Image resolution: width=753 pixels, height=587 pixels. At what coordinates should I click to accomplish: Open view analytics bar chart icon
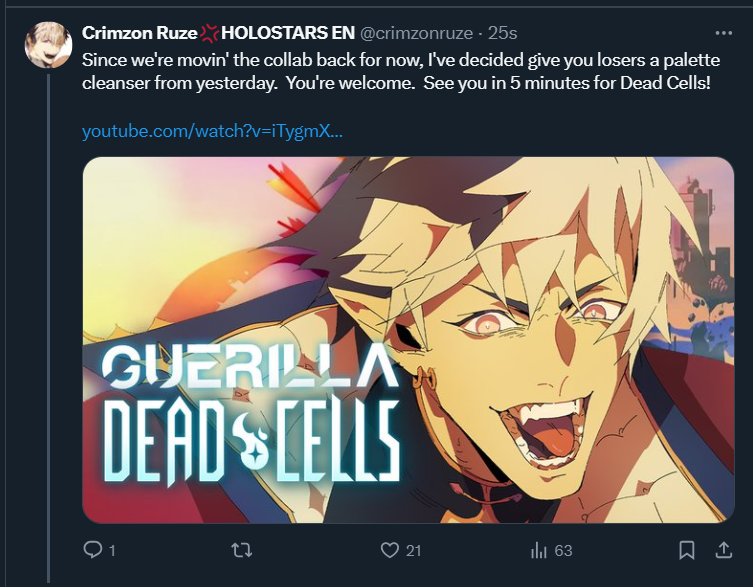click(539, 550)
